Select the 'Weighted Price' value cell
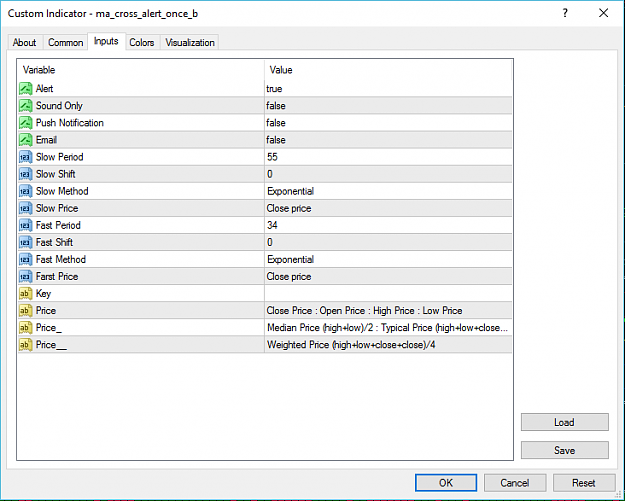Image resolution: width=625 pixels, height=501 pixels. pos(388,345)
